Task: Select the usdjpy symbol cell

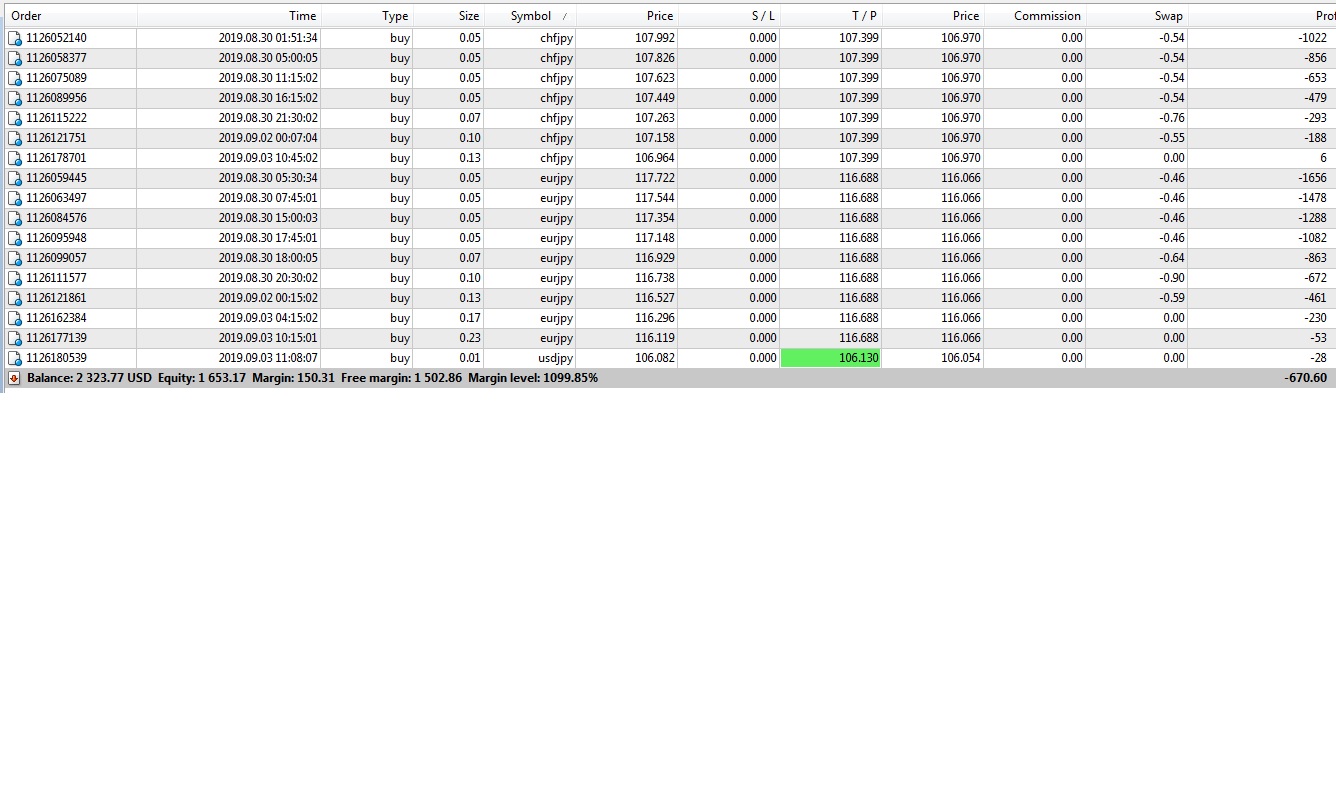Action: pyautogui.click(x=555, y=358)
